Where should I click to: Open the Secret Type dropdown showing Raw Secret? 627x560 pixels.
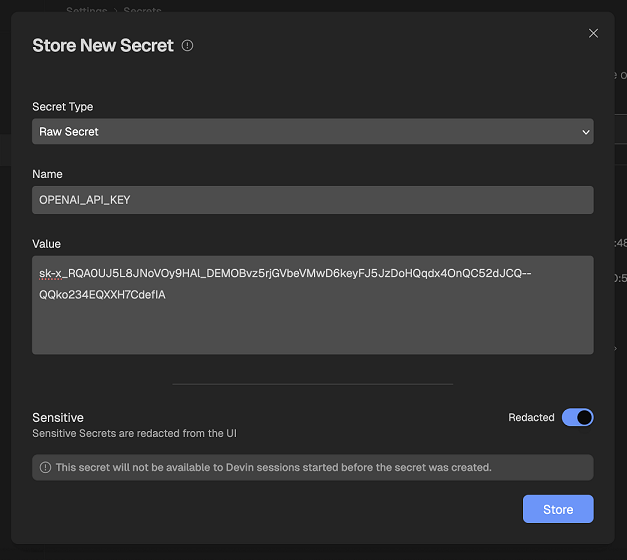click(x=313, y=131)
